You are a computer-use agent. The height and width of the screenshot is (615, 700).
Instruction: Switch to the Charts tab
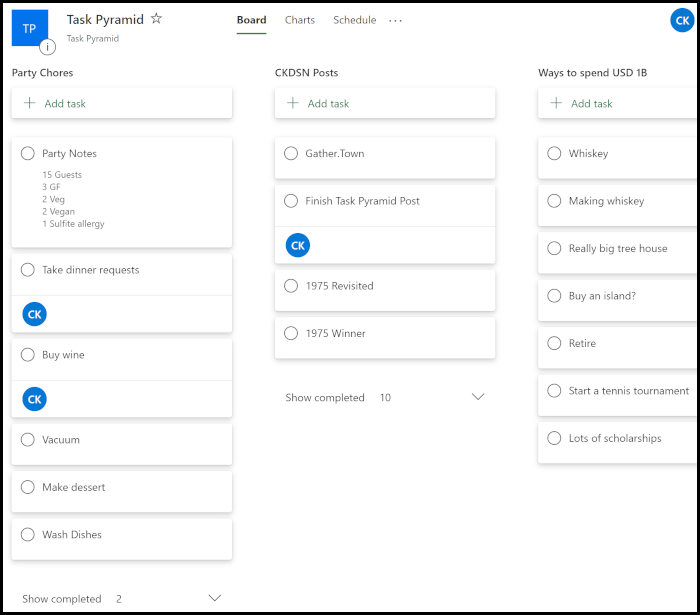(x=299, y=20)
